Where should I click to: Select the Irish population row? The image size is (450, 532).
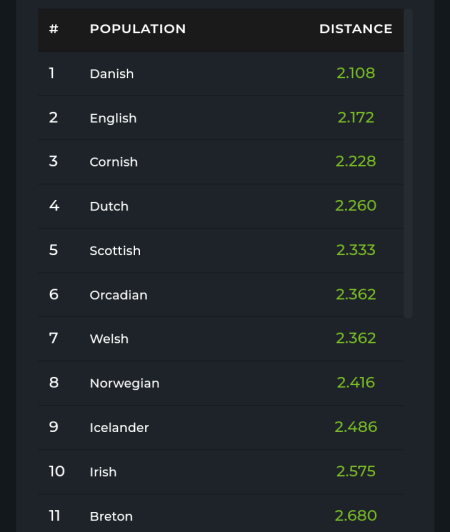click(x=221, y=472)
